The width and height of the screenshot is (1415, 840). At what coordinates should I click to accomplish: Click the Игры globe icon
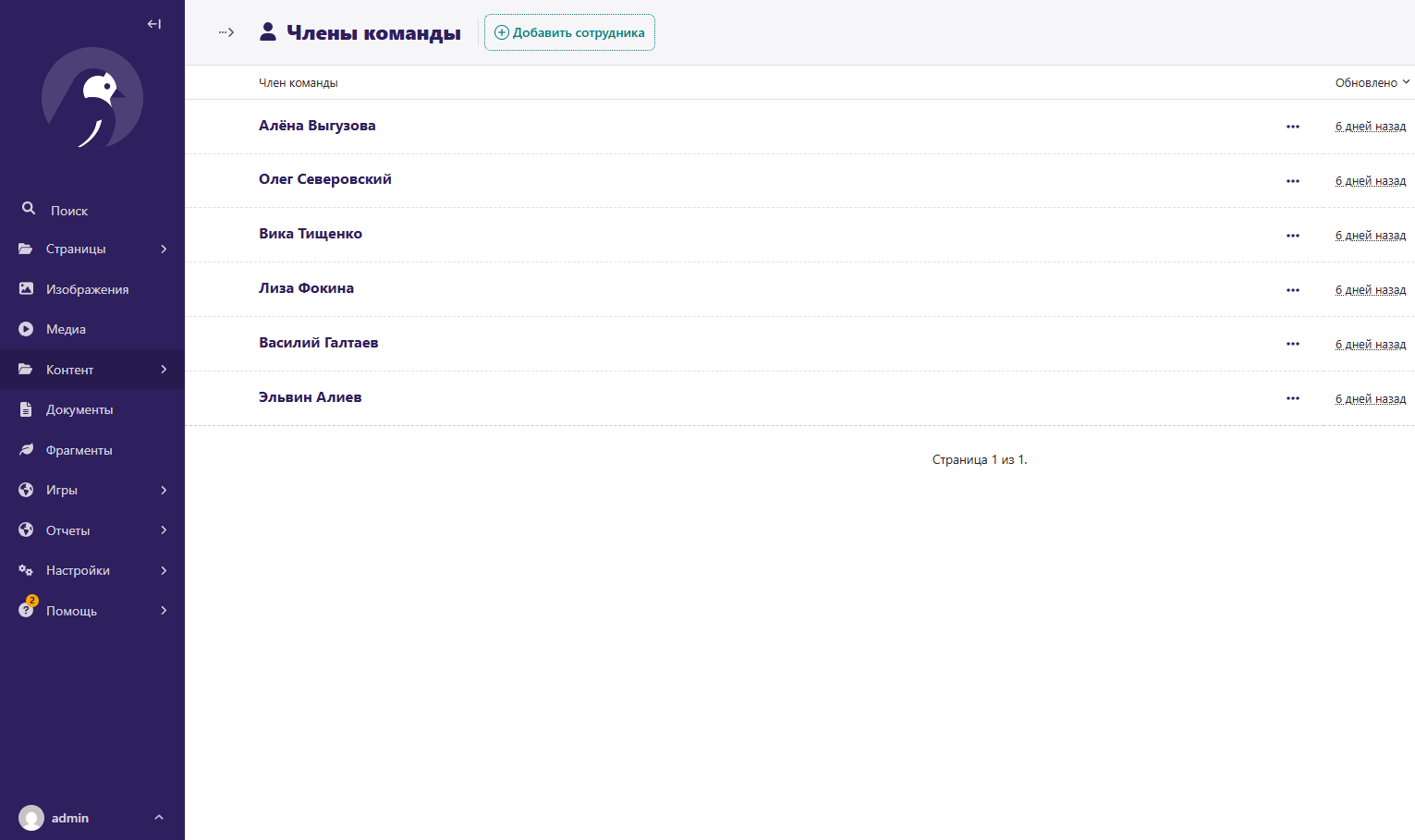[26, 490]
